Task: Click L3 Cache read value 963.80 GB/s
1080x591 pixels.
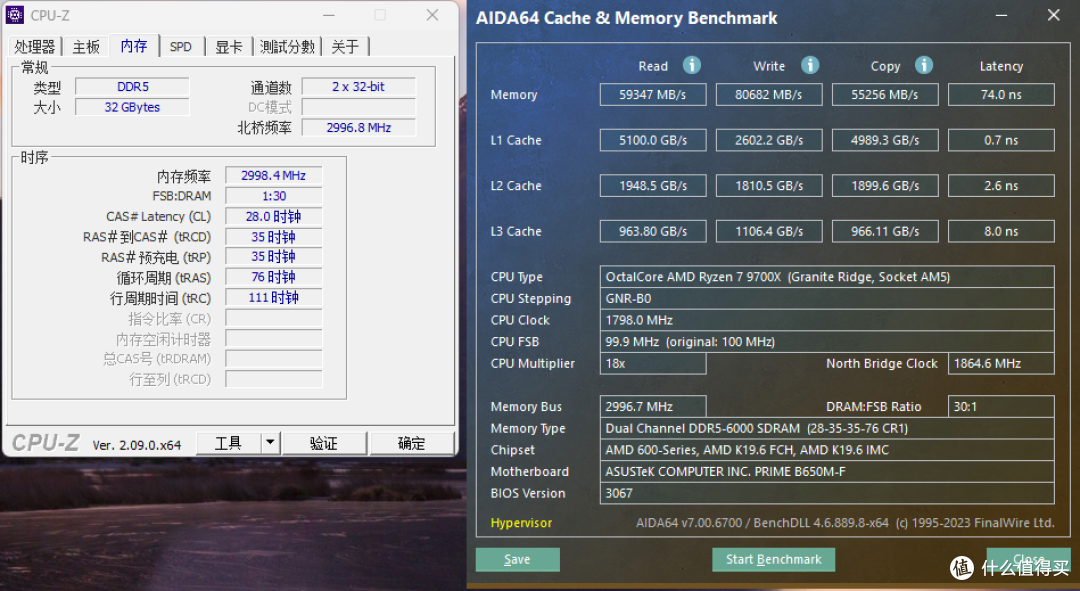Action: point(653,231)
